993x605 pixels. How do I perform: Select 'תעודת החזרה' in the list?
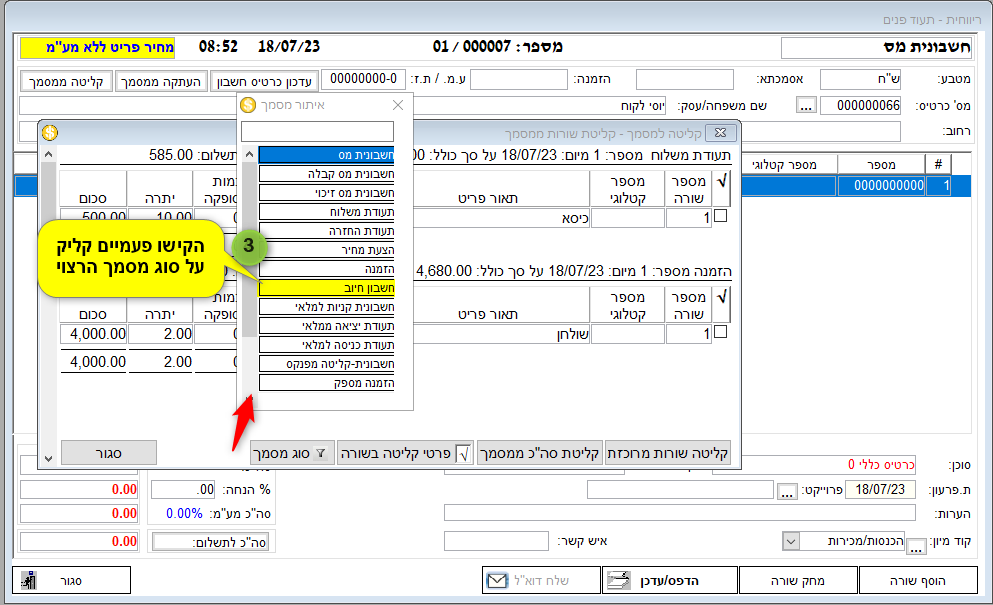326,231
